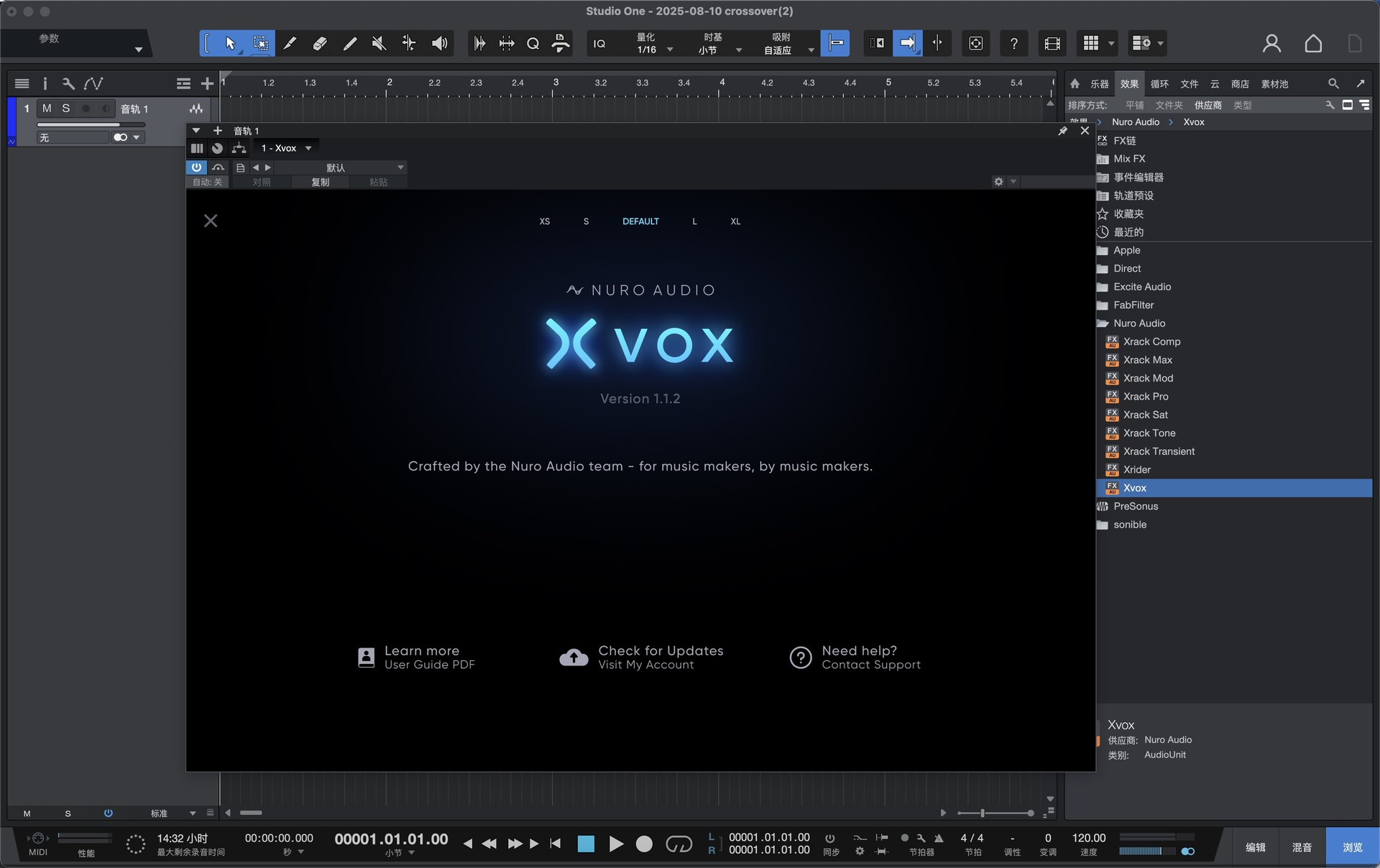This screenshot has width=1380, height=868.
Task: Open track inspector info icon
Action: click(45, 84)
